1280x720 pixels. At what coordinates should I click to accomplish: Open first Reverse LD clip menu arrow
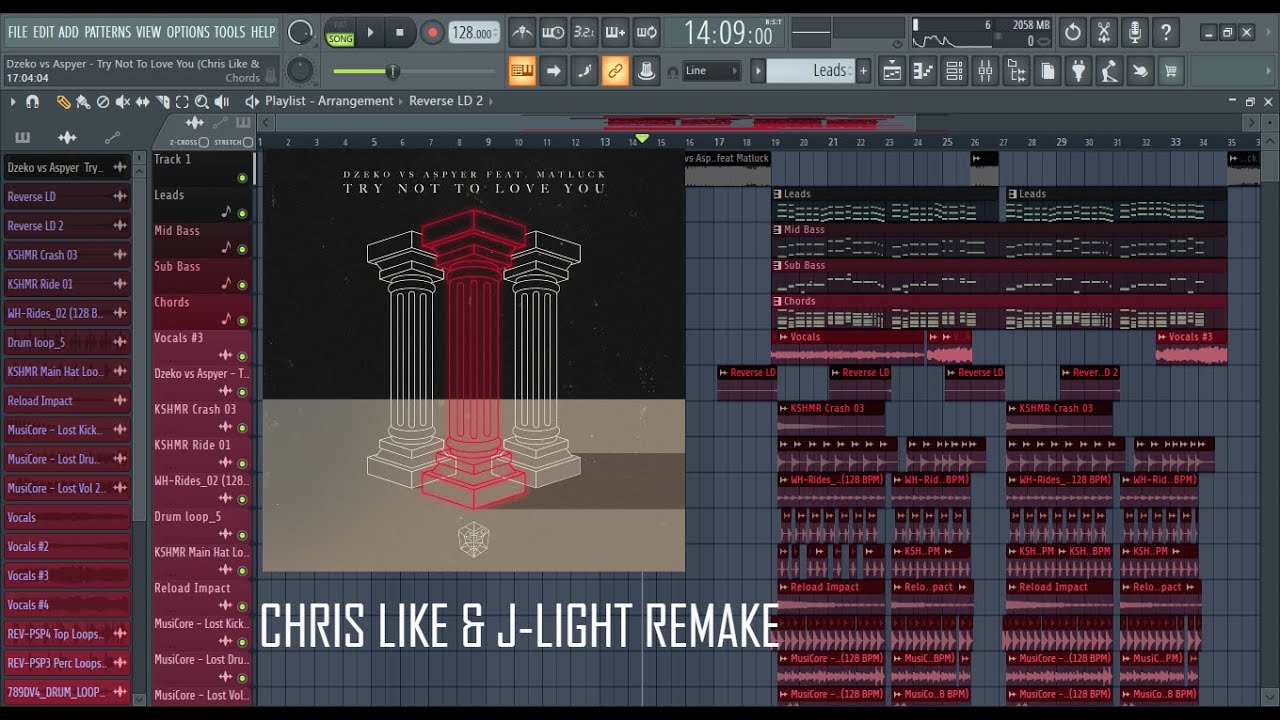click(724, 373)
